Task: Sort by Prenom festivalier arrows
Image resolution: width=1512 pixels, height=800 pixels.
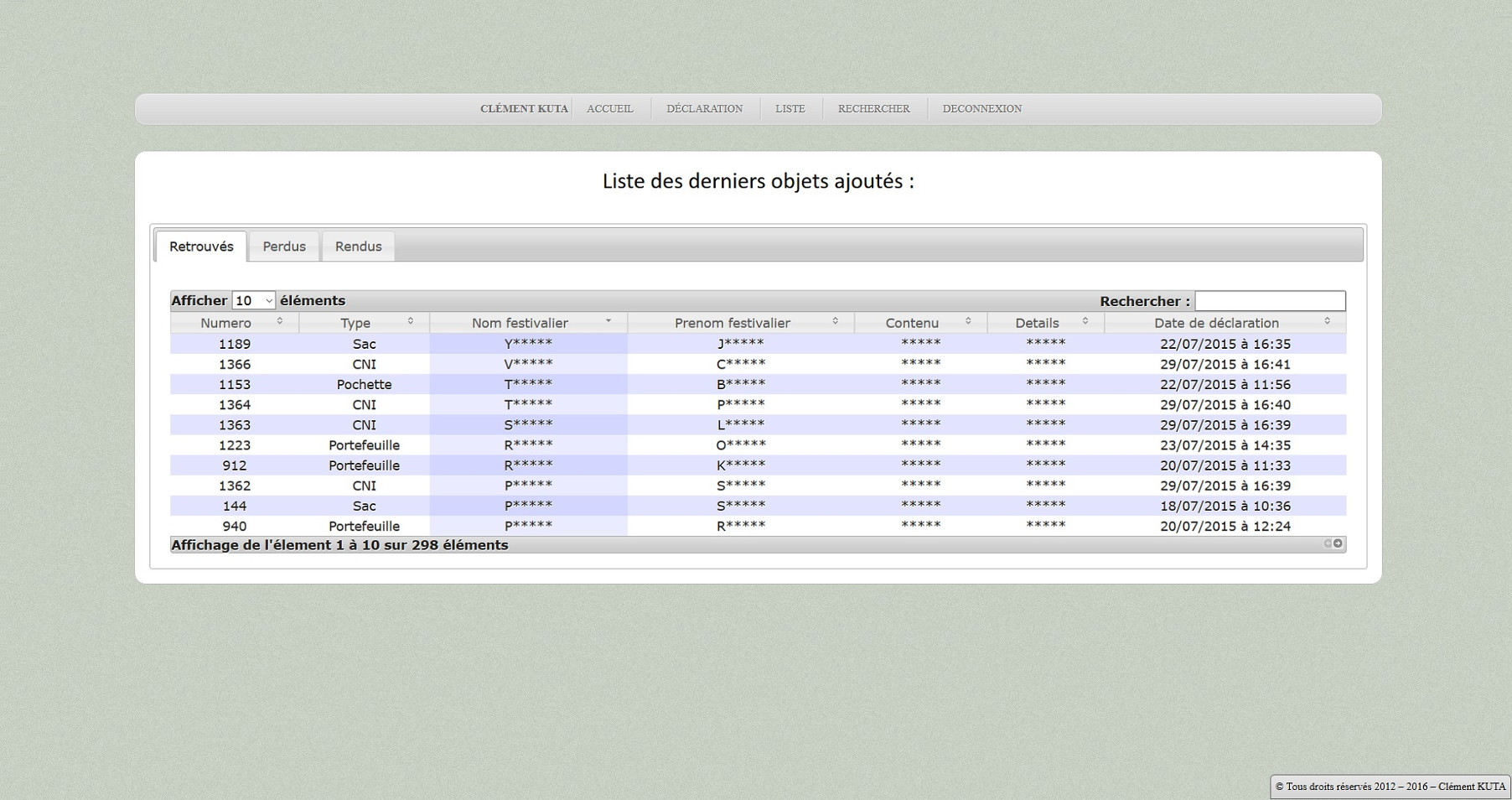Action: click(836, 321)
